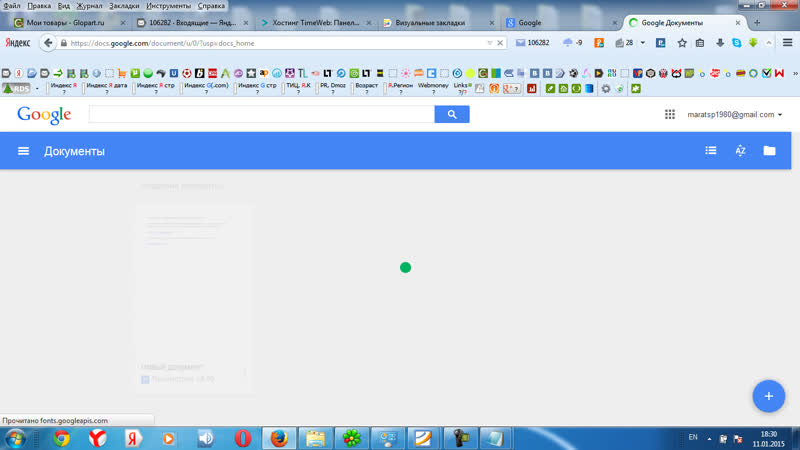Open the AZ sort options
800x450 pixels.
(740, 151)
